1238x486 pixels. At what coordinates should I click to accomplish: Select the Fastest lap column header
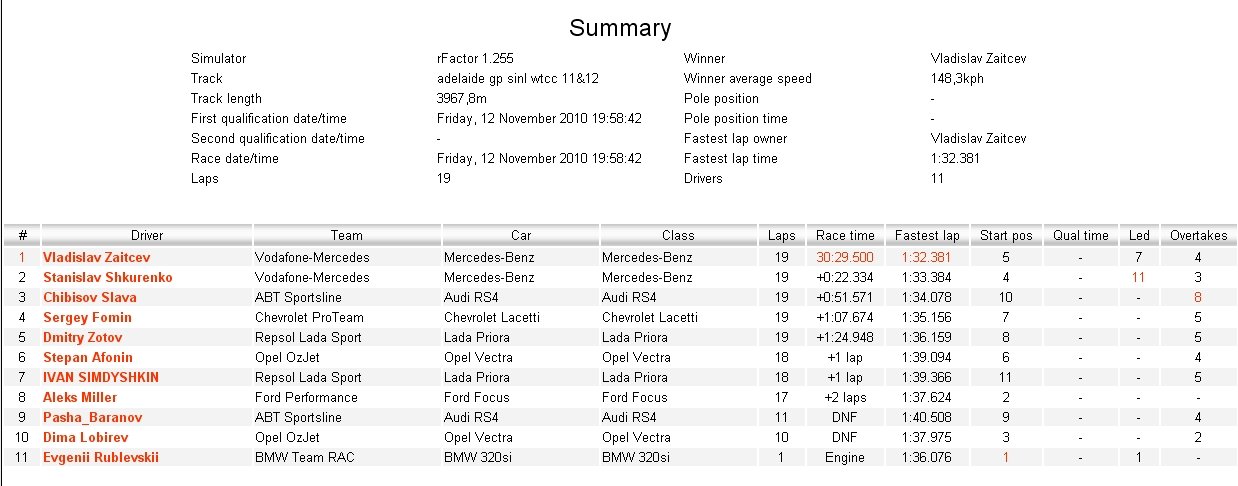pos(927,236)
